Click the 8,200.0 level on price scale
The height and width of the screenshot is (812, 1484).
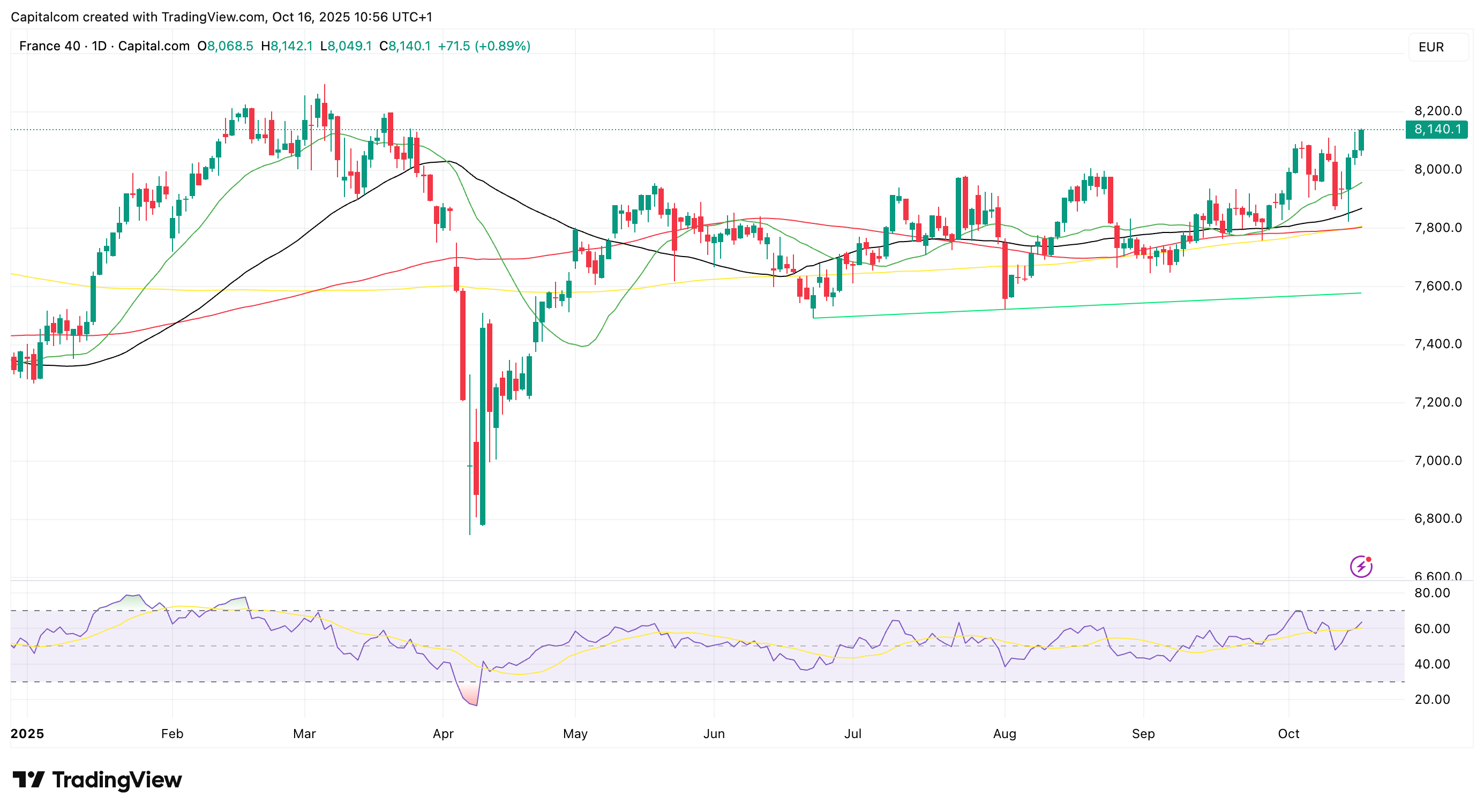pyautogui.click(x=1438, y=110)
